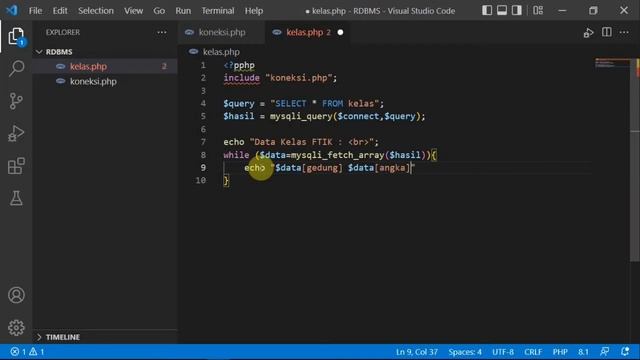Select koneksi.php in the Explorer tree
Screen dimensions: 640x360
pyautogui.click(x=105, y=81)
